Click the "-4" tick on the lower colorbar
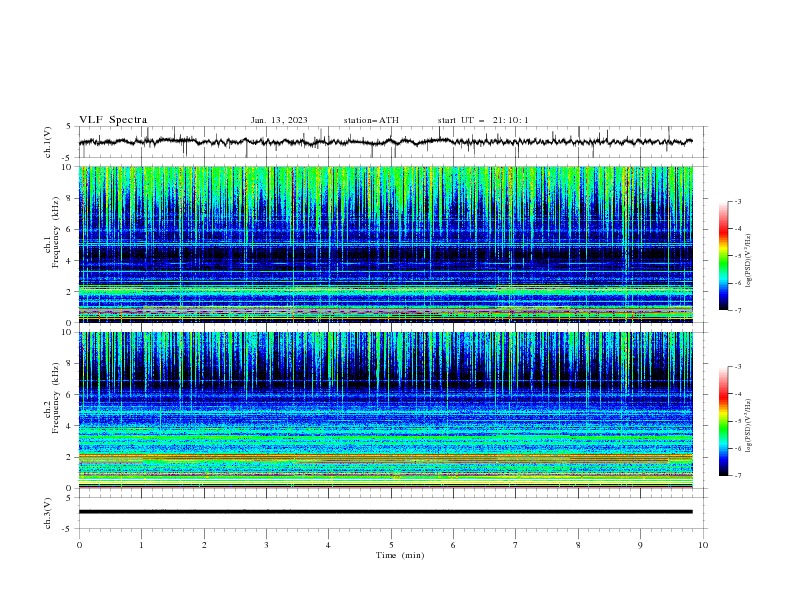 [x=738, y=394]
